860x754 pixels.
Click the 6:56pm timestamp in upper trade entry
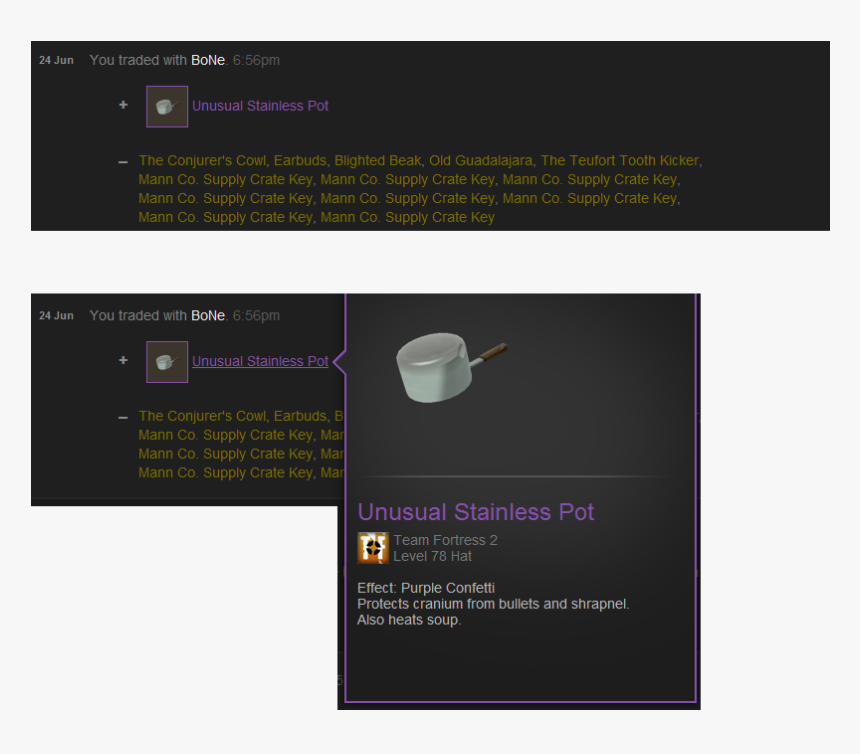[x=256, y=60]
